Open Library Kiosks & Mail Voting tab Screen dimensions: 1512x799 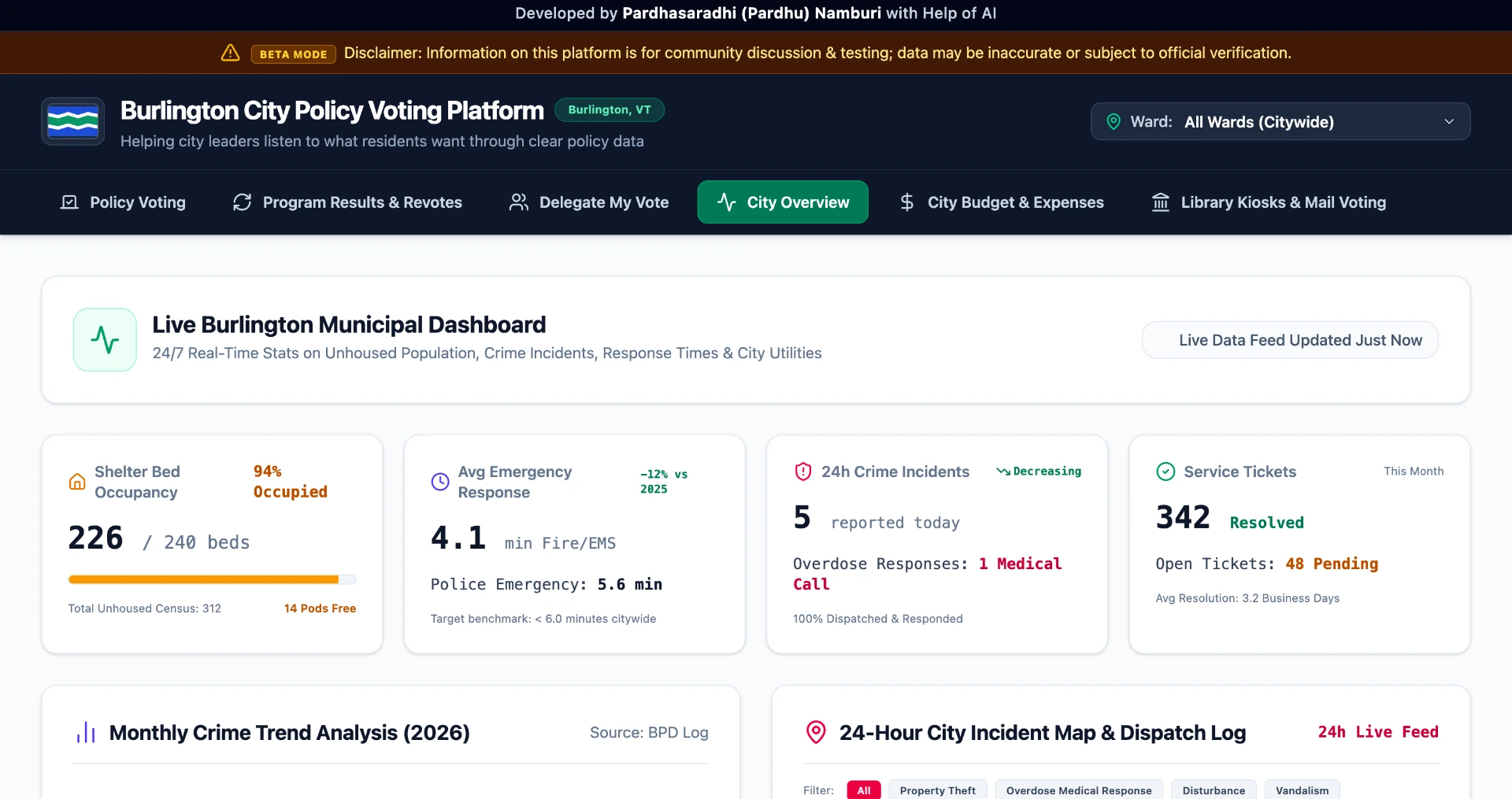click(1269, 202)
